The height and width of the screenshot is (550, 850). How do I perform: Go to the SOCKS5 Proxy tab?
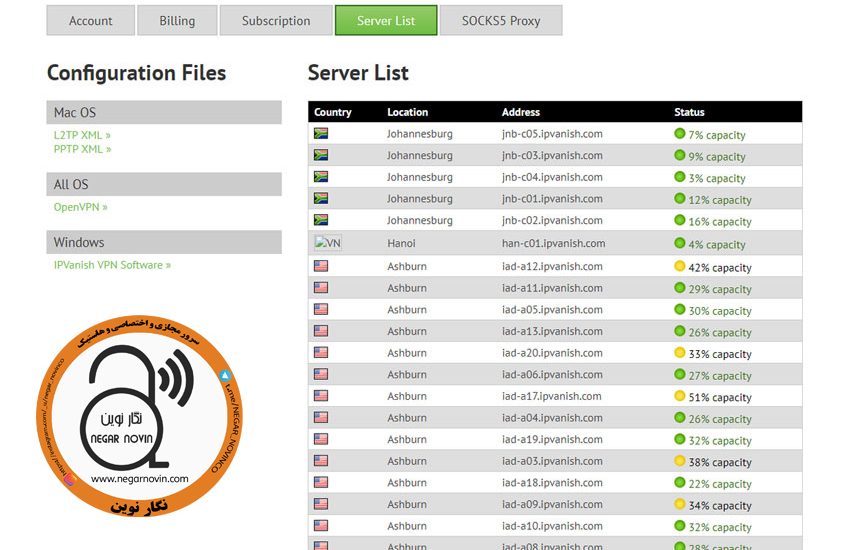point(501,21)
